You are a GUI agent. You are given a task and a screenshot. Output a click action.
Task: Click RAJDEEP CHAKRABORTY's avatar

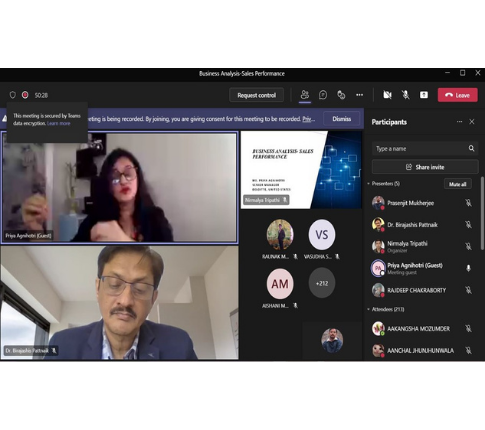(x=378, y=290)
